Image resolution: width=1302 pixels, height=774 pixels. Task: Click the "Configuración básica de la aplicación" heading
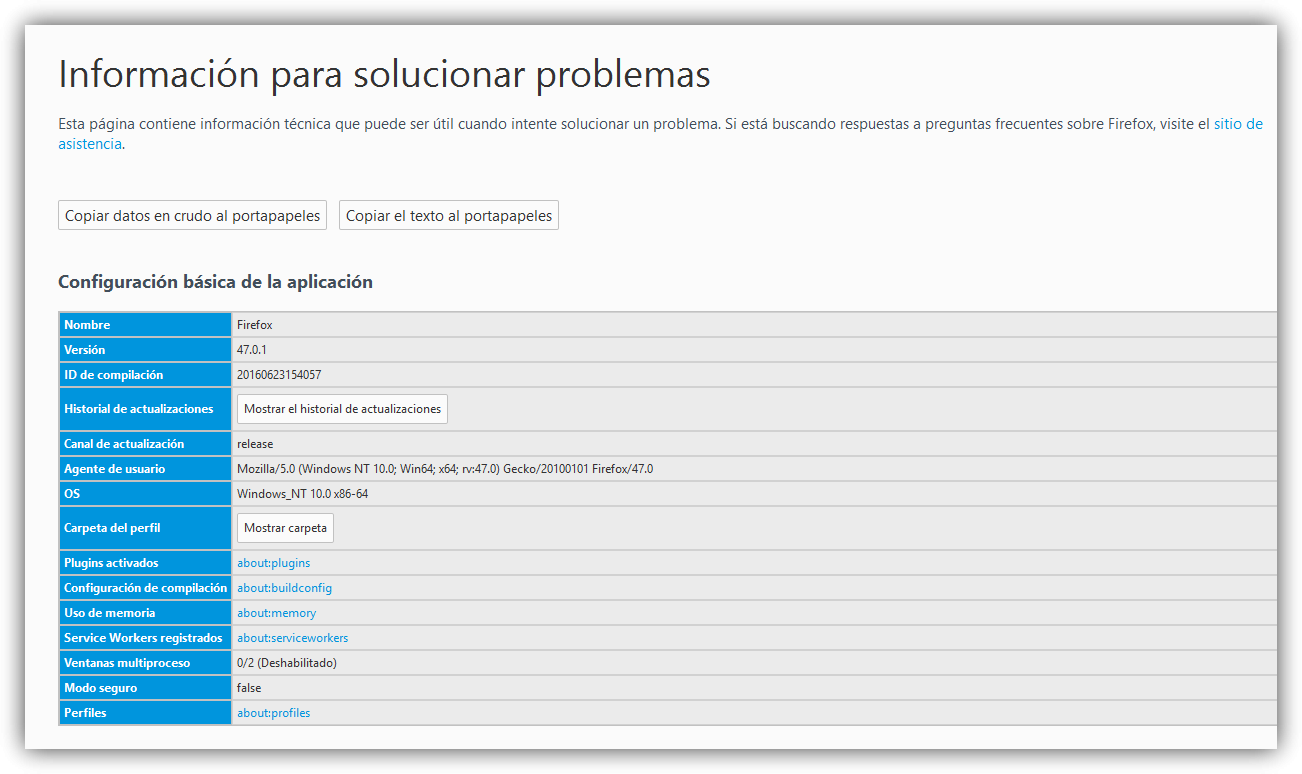[215, 282]
